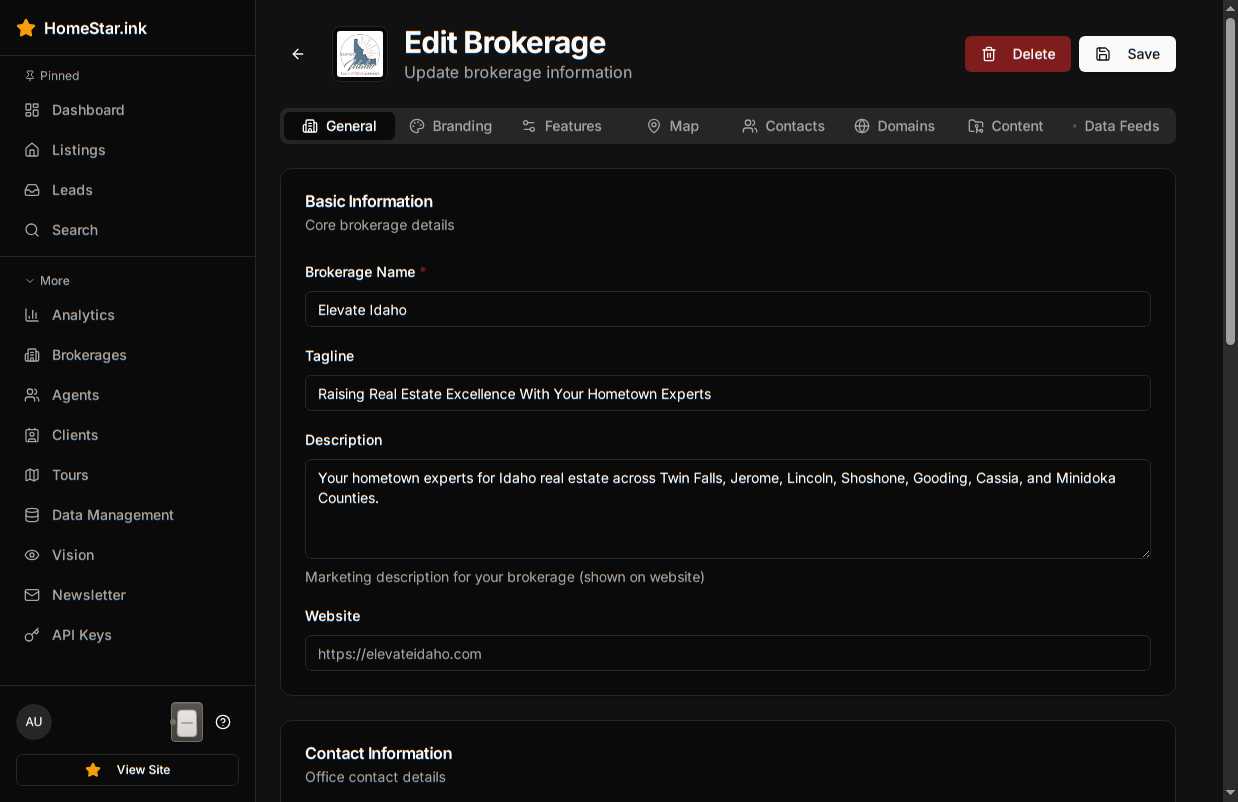Click the Analytics bar chart icon
Screen dimensions: 1238x802
[x=32, y=315]
